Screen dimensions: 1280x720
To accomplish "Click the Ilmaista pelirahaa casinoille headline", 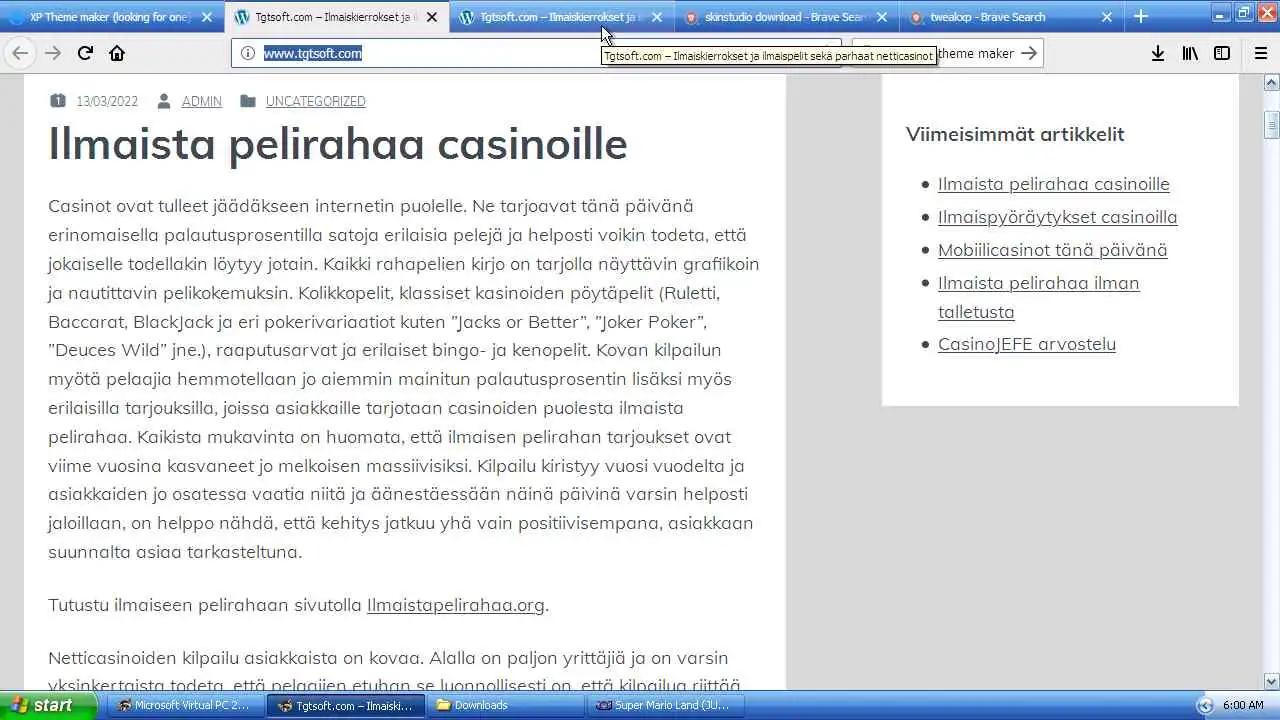I will pyautogui.click(x=338, y=144).
